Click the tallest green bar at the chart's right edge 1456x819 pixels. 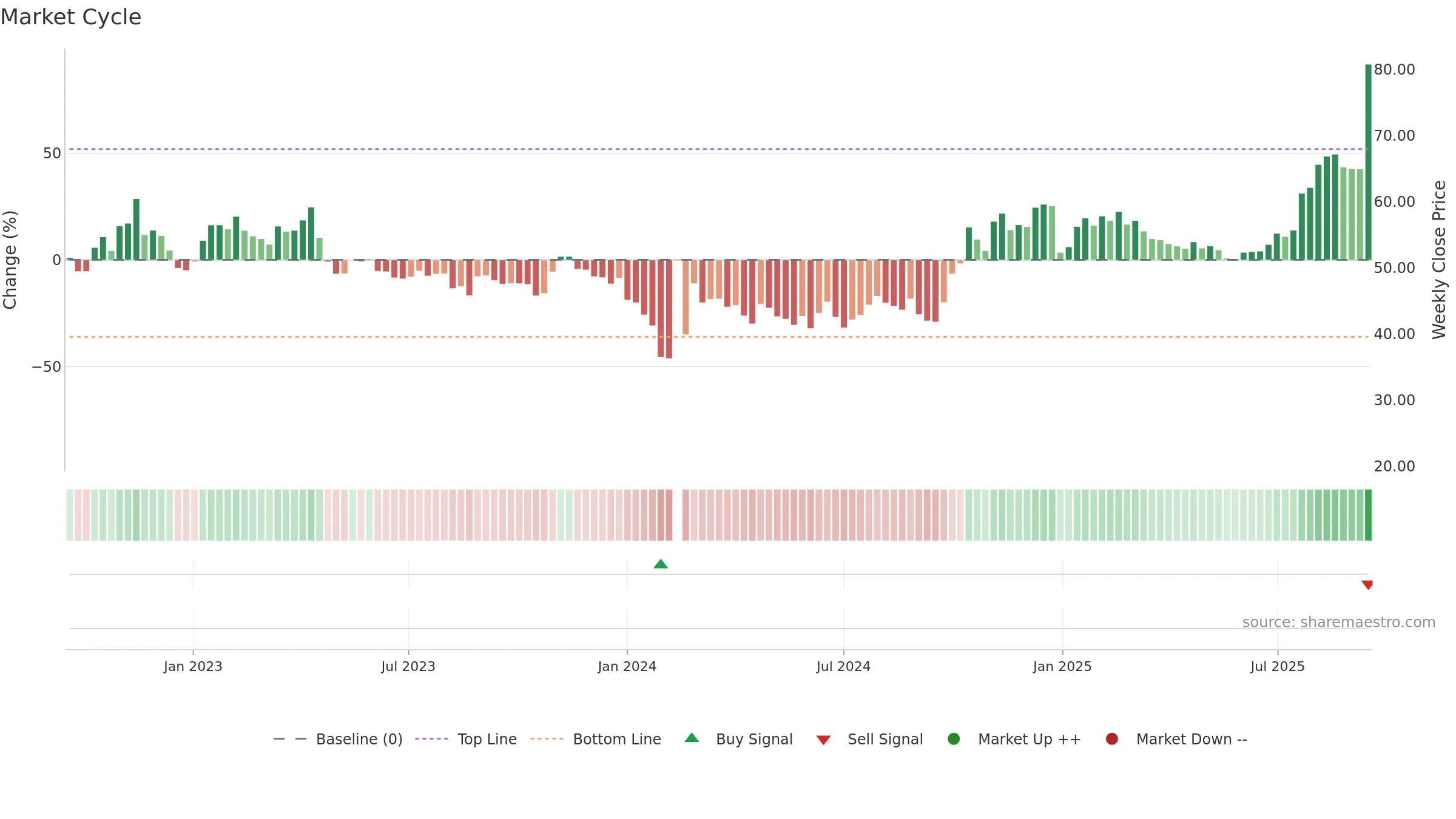click(x=1368, y=162)
